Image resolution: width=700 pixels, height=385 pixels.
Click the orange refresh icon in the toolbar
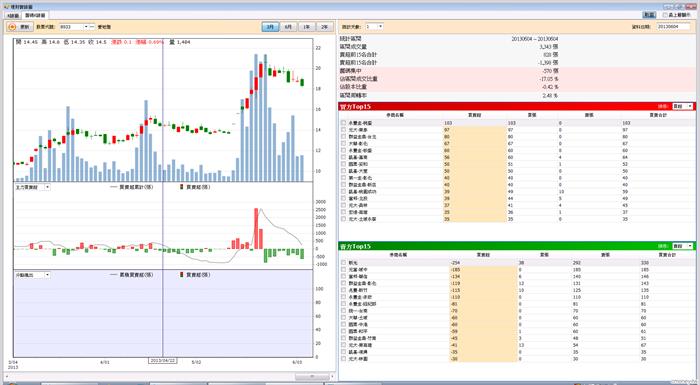pyautogui.click(x=12, y=27)
